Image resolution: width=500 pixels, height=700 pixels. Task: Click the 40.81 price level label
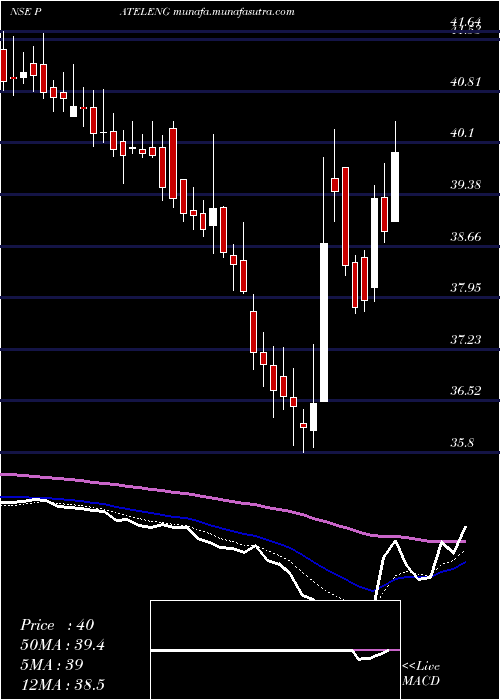(466, 82)
